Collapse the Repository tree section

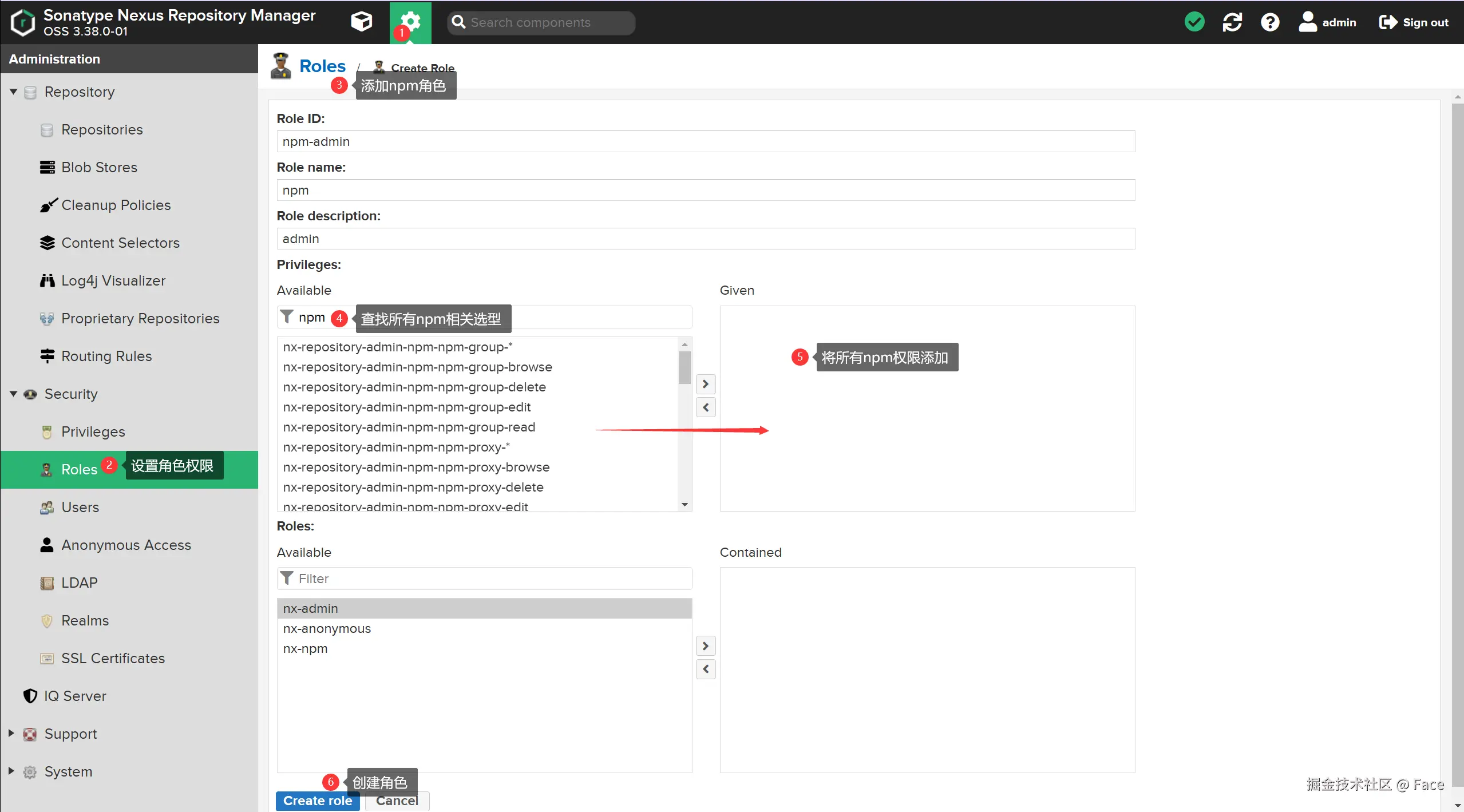pyautogui.click(x=13, y=92)
